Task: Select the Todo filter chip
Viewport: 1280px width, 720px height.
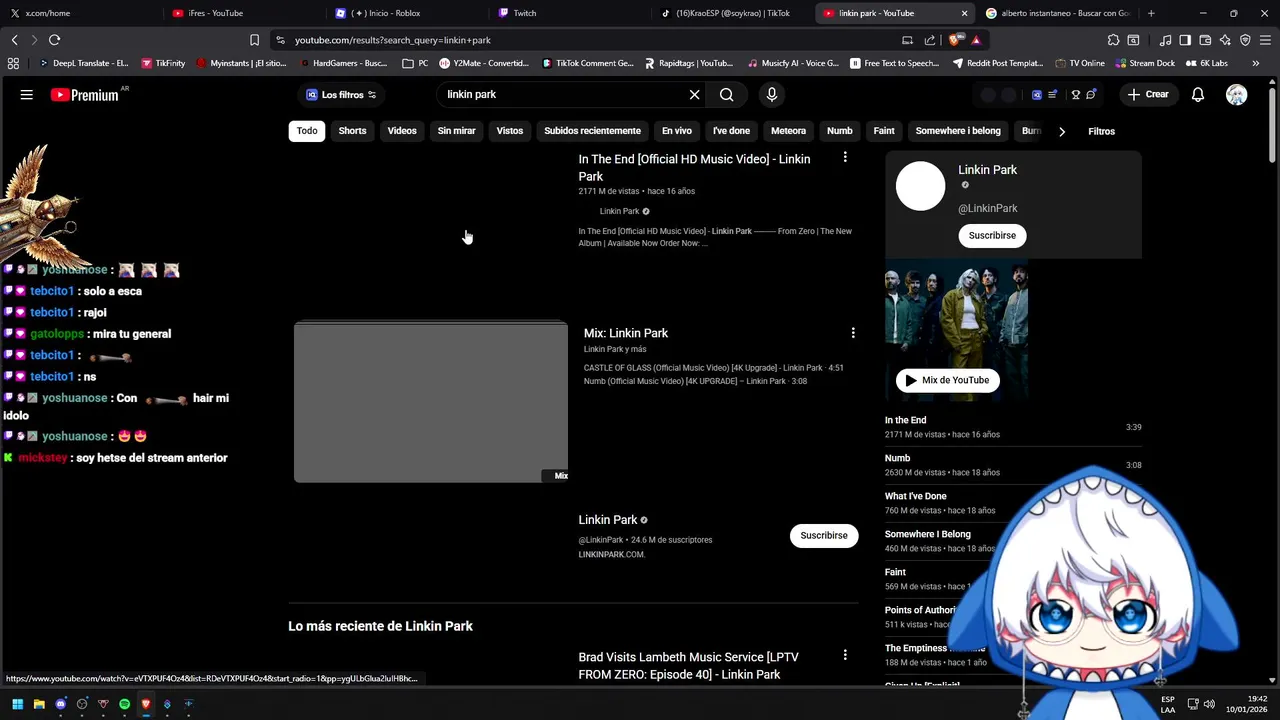Action: tap(307, 131)
